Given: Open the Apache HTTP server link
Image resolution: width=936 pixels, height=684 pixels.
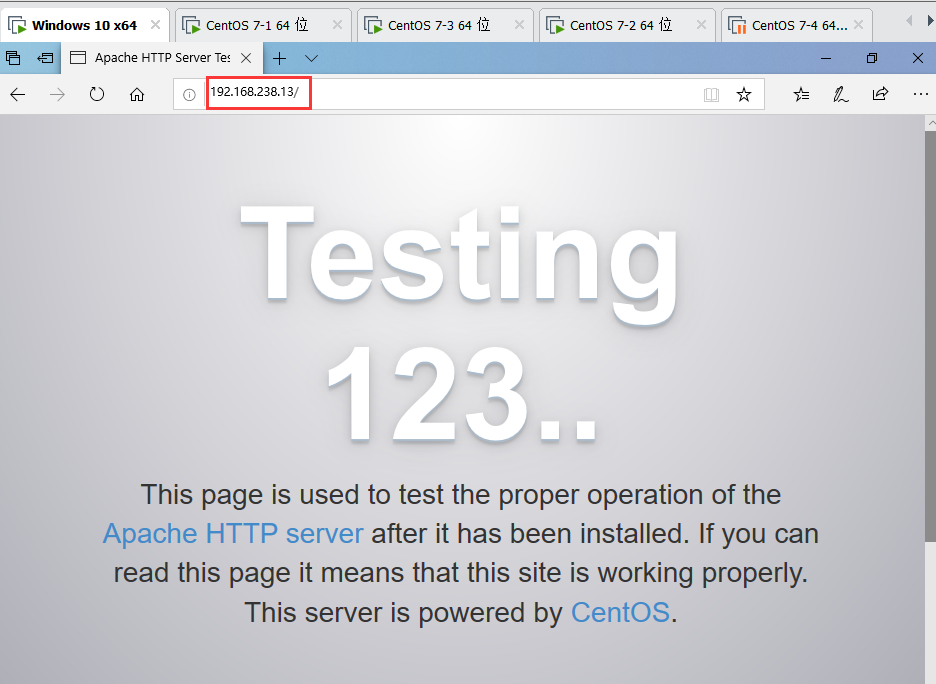Looking at the screenshot, I should [x=233, y=534].
